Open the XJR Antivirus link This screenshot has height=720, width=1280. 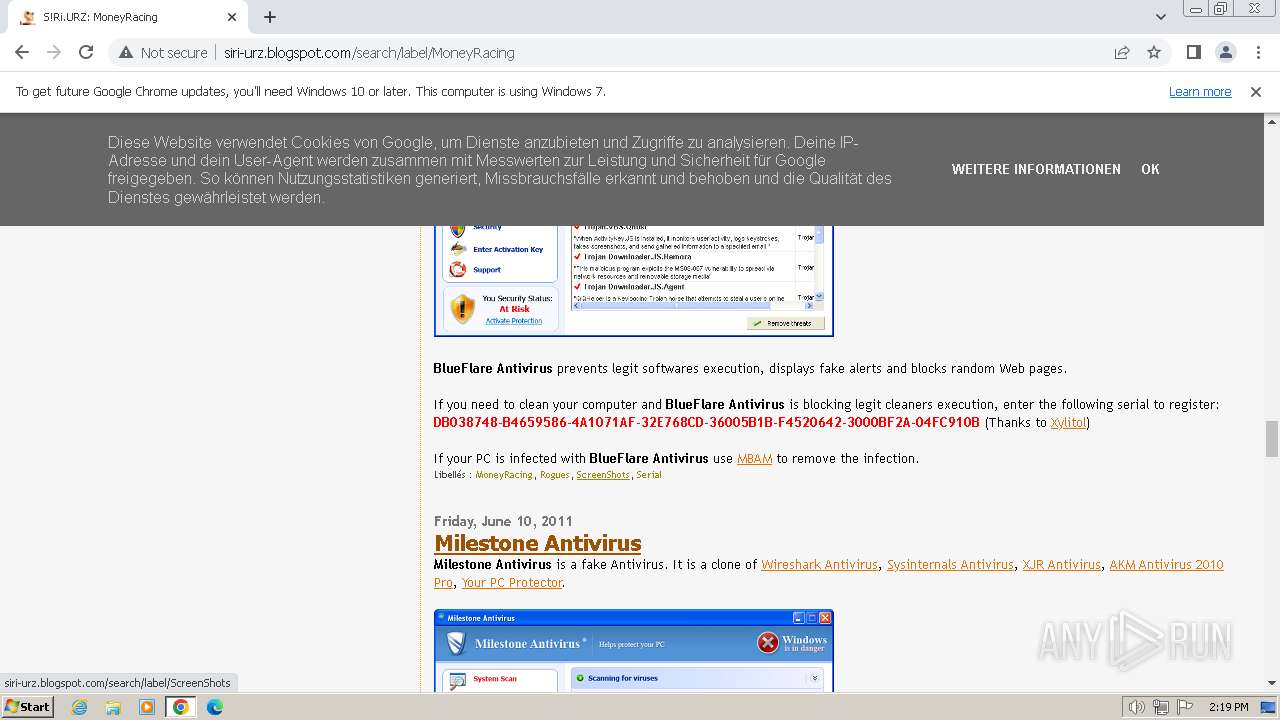point(1061,565)
